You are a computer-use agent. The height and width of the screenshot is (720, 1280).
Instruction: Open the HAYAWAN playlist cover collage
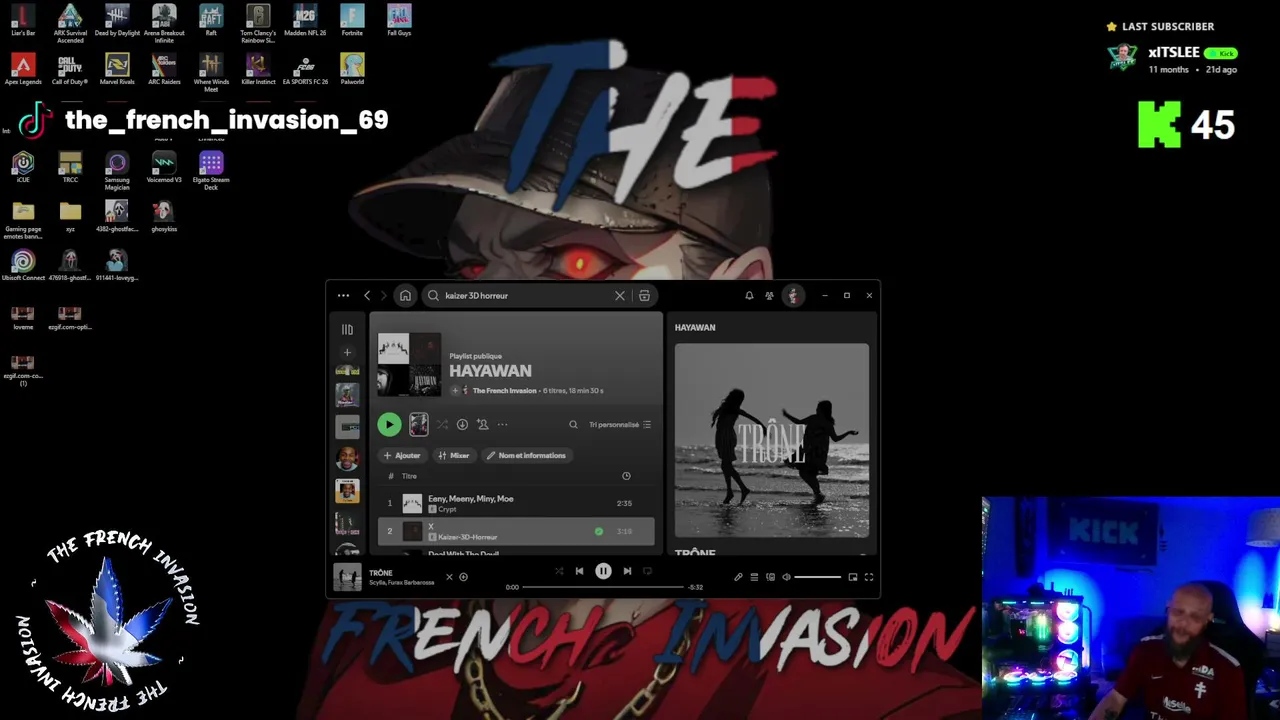pyautogui.click(x=409, y=364)
